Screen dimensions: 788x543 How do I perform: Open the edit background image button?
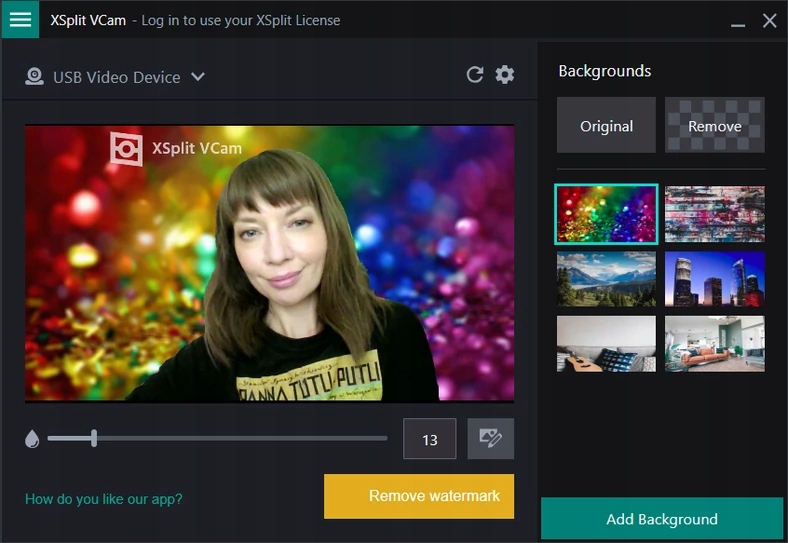(x=490, y=438)
